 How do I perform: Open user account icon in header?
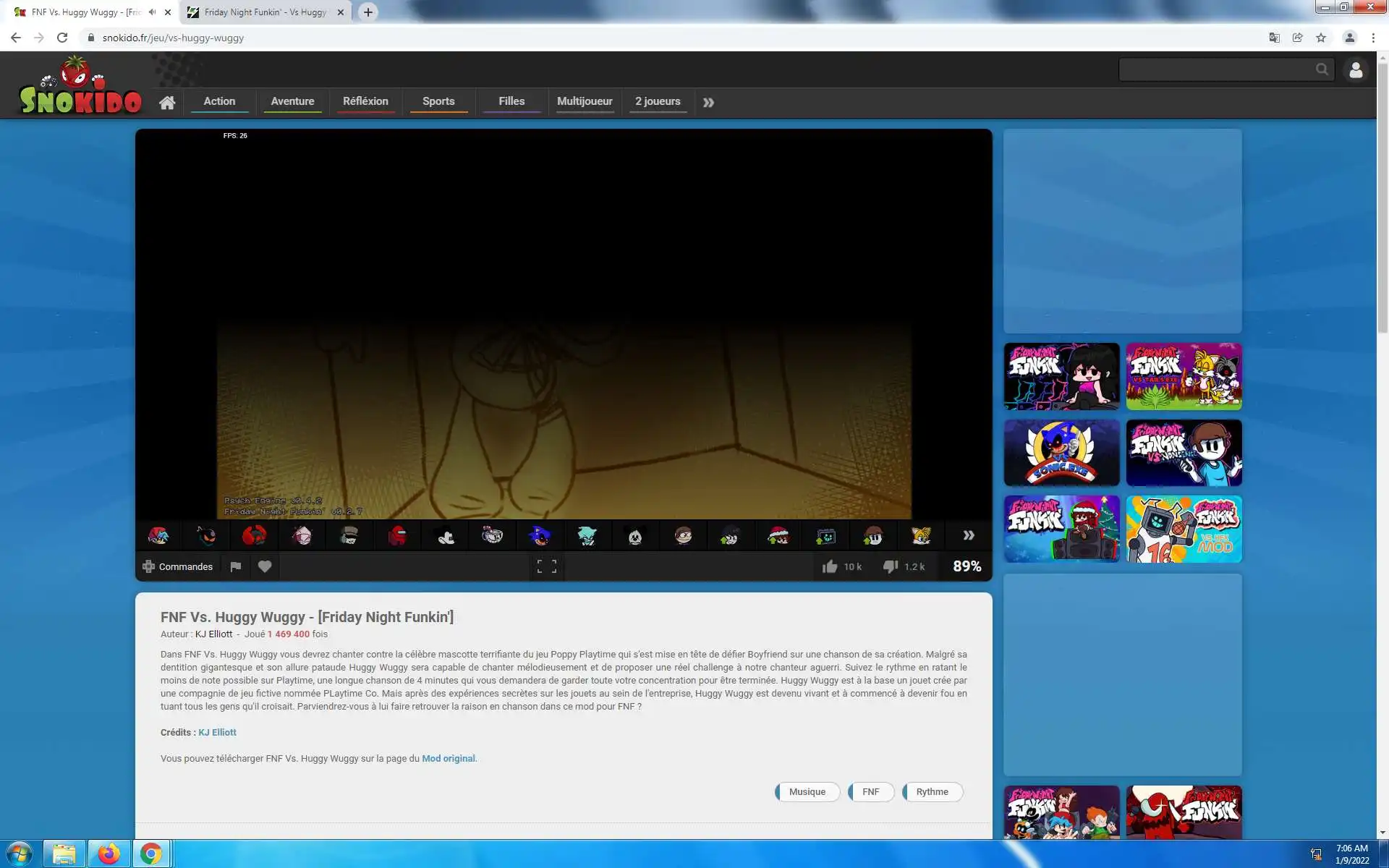[x=1355, y=70]
